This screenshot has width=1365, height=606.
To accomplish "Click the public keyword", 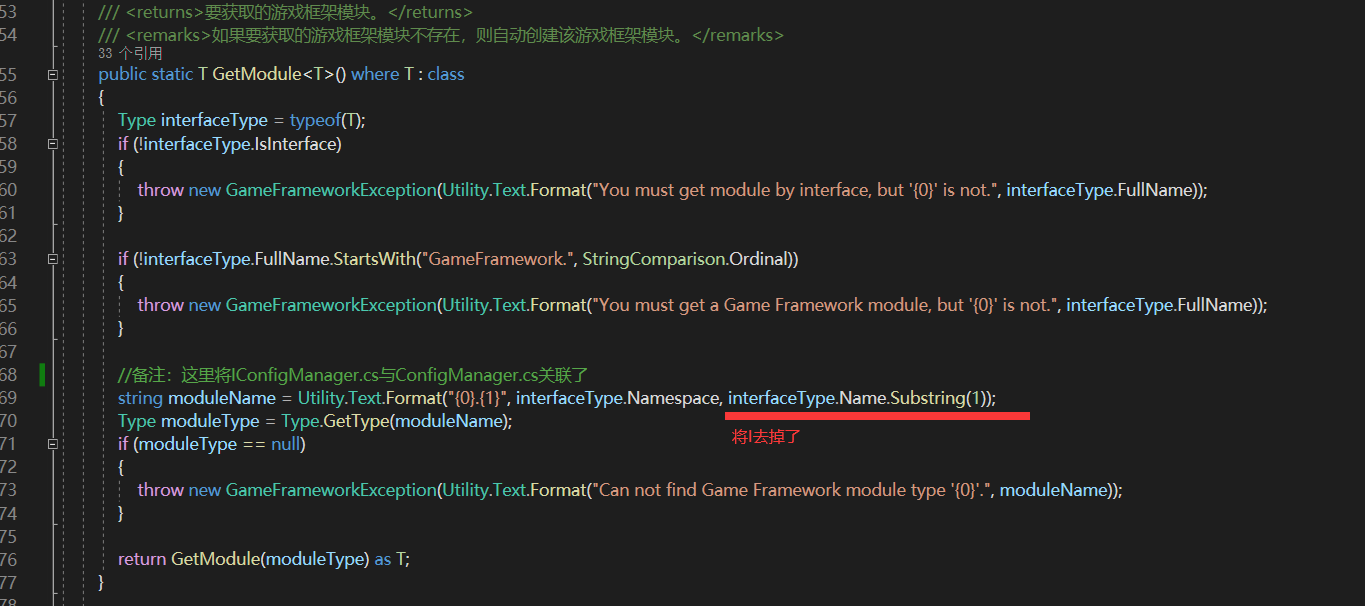I will point(122,75).
